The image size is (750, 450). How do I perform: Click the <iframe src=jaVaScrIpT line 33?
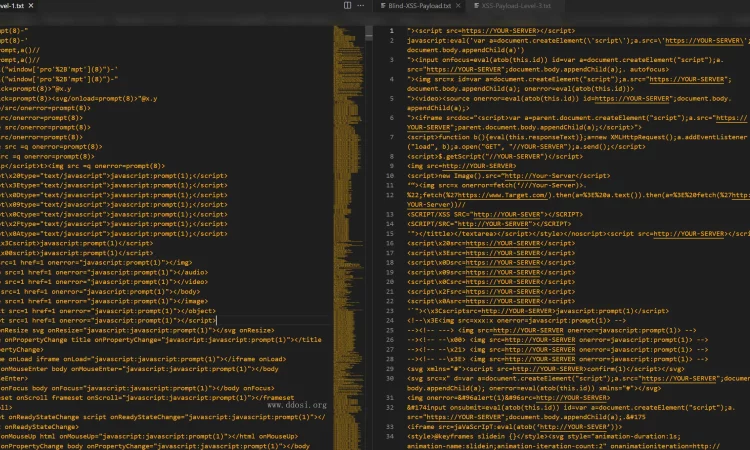pyautogui.click(x=515, y=427)
